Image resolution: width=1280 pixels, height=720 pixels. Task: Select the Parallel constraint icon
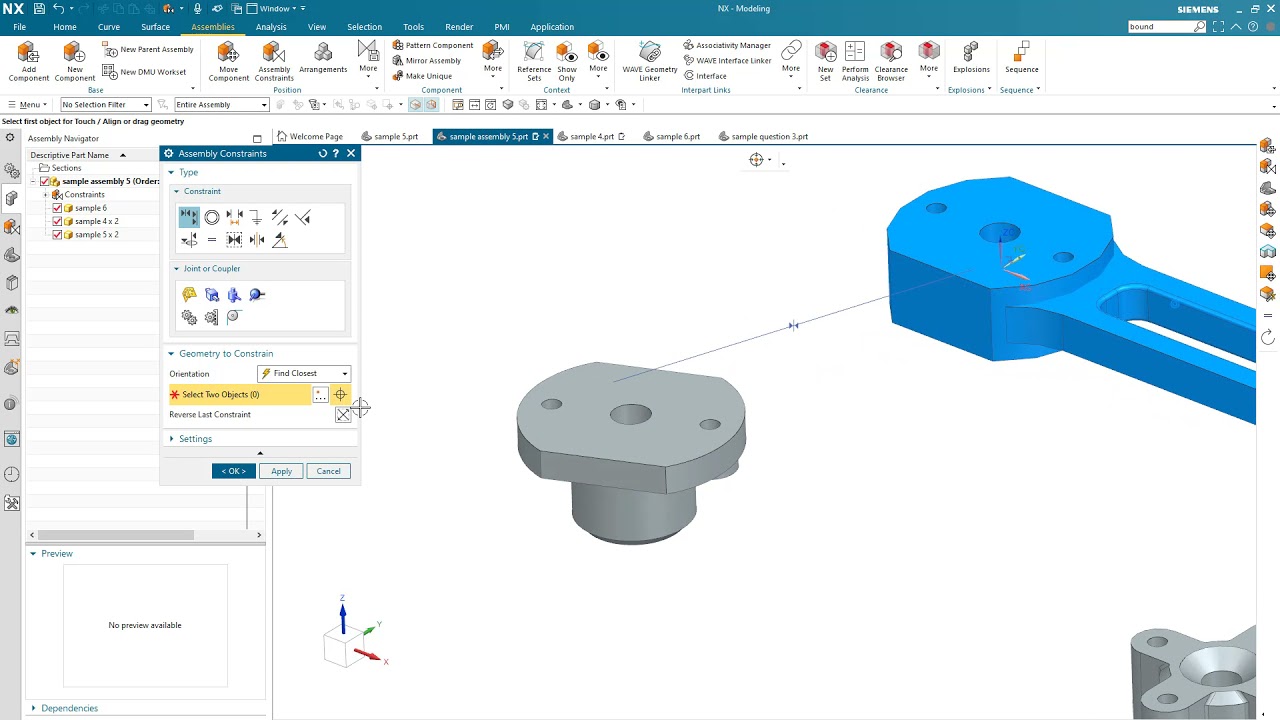(x=280, y=217)
